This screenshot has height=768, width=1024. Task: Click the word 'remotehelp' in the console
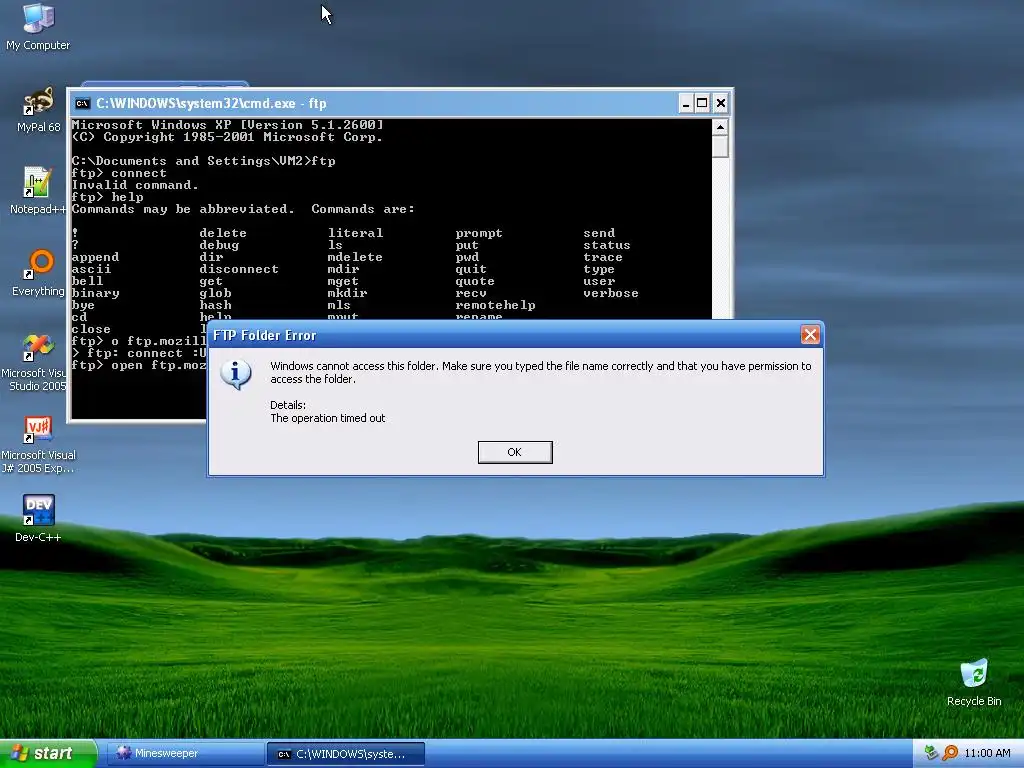495,305
